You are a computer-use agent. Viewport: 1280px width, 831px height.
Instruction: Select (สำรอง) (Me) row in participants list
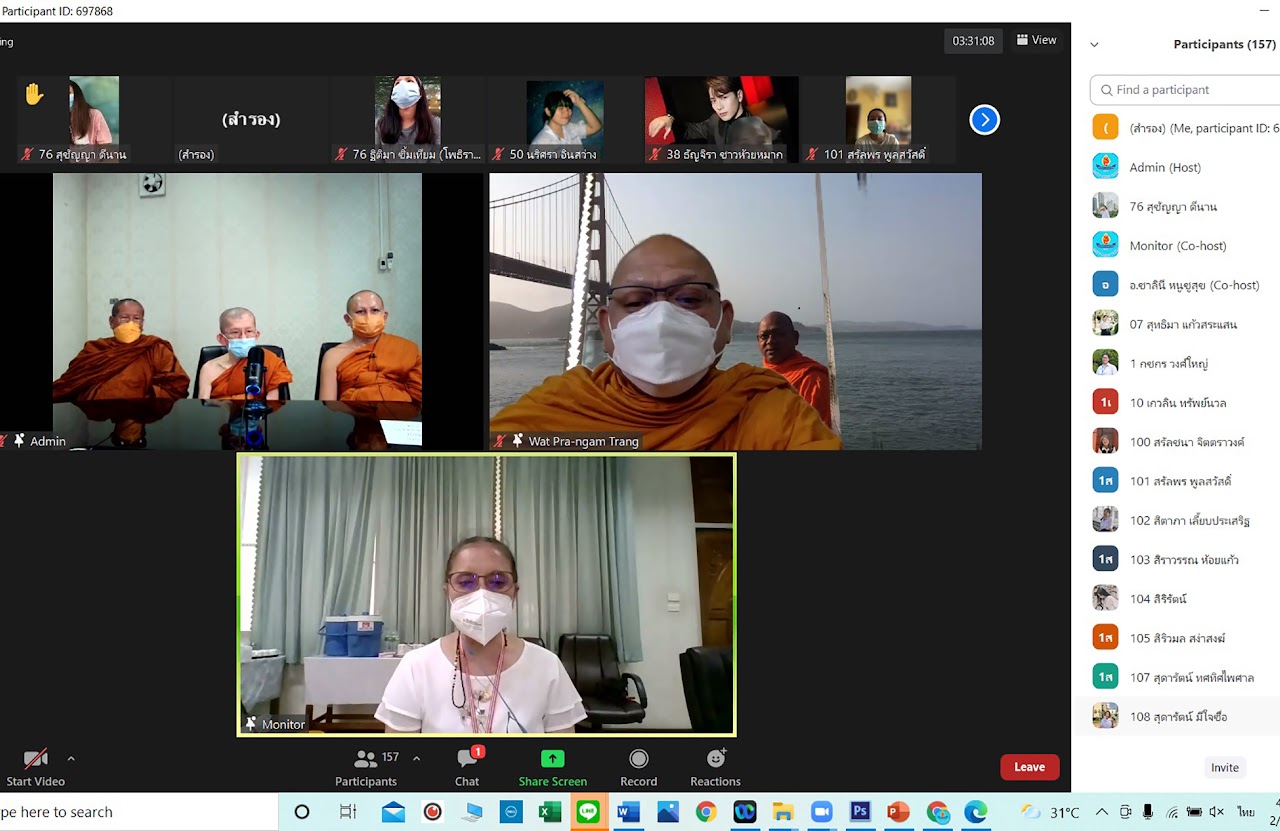(x=1180, y=128)
